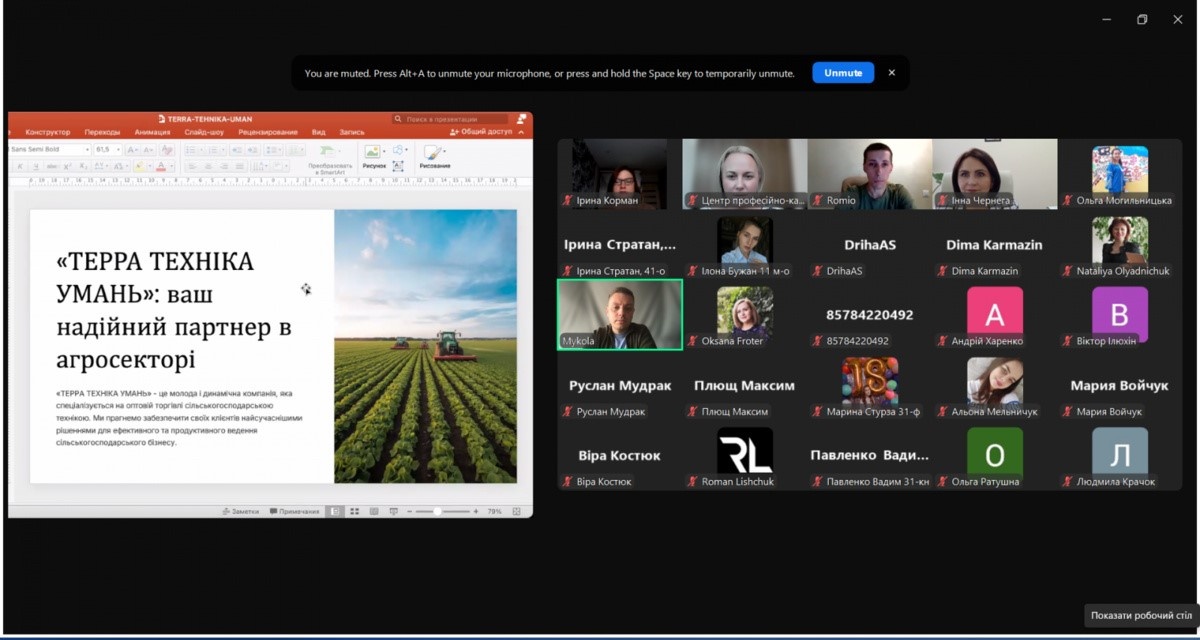Open the Вид tab
1200x640 pixels.
[318, 132]
